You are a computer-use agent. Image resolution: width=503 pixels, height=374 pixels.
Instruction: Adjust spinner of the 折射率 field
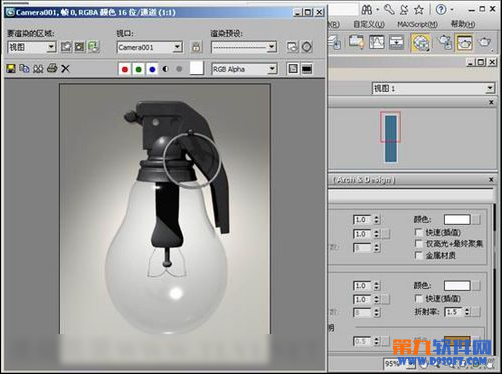467,312
